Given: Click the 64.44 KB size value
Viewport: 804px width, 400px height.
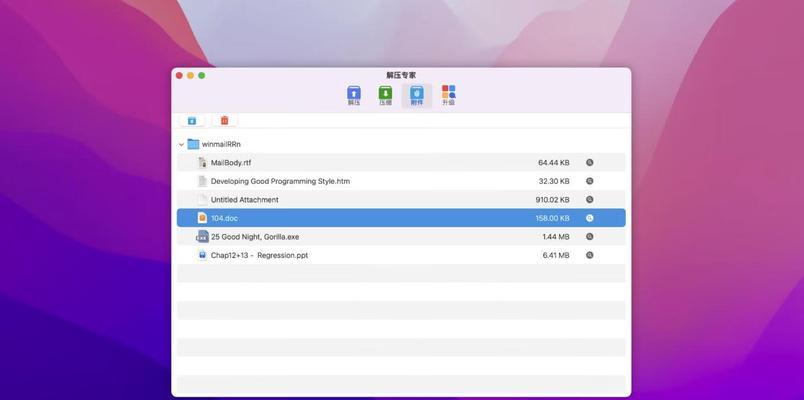Looking at the screenshot, I should pyautogui.click(x=554, y=163).
